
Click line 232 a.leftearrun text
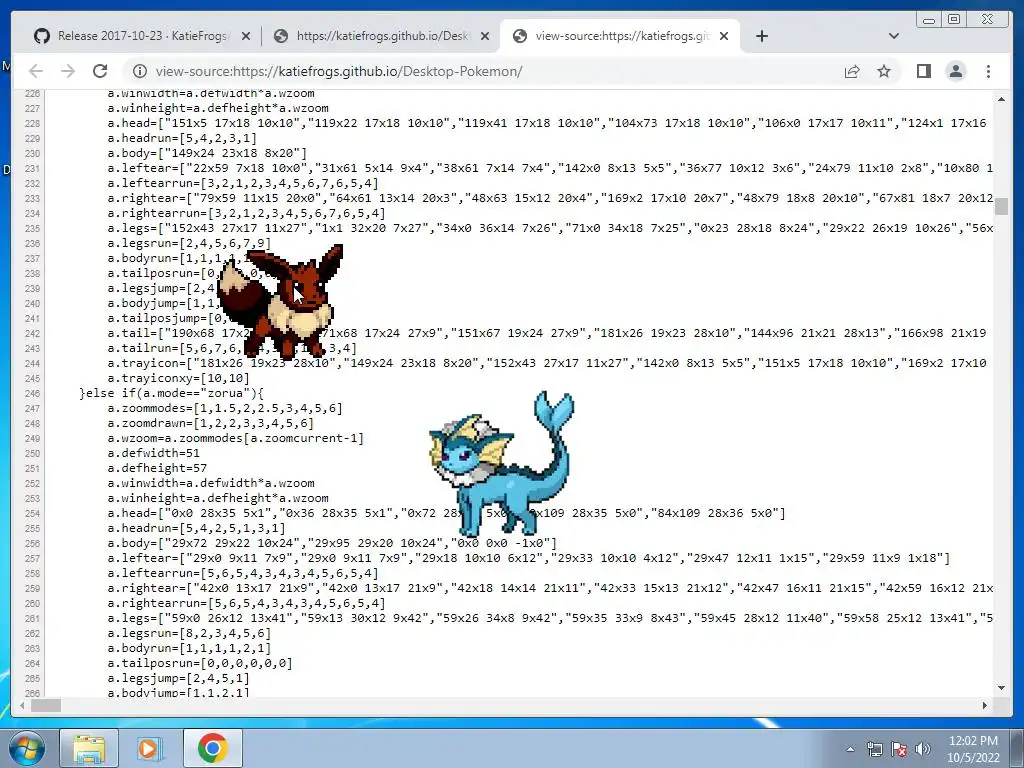(243, 184)
